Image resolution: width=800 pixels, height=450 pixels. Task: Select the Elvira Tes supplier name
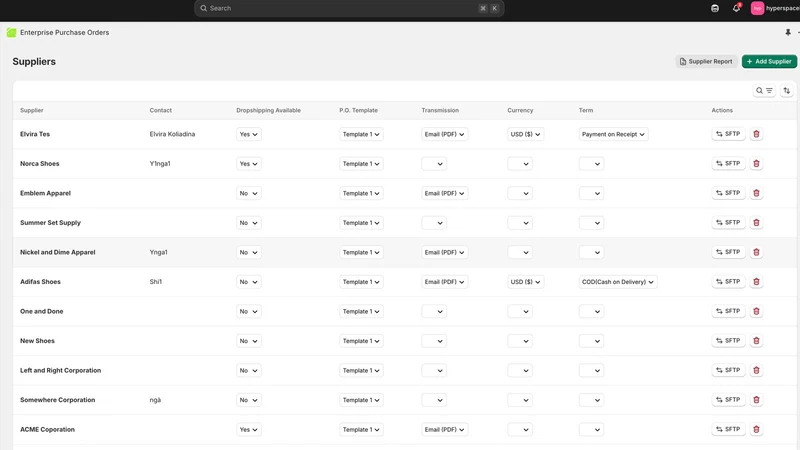(35, 134)
